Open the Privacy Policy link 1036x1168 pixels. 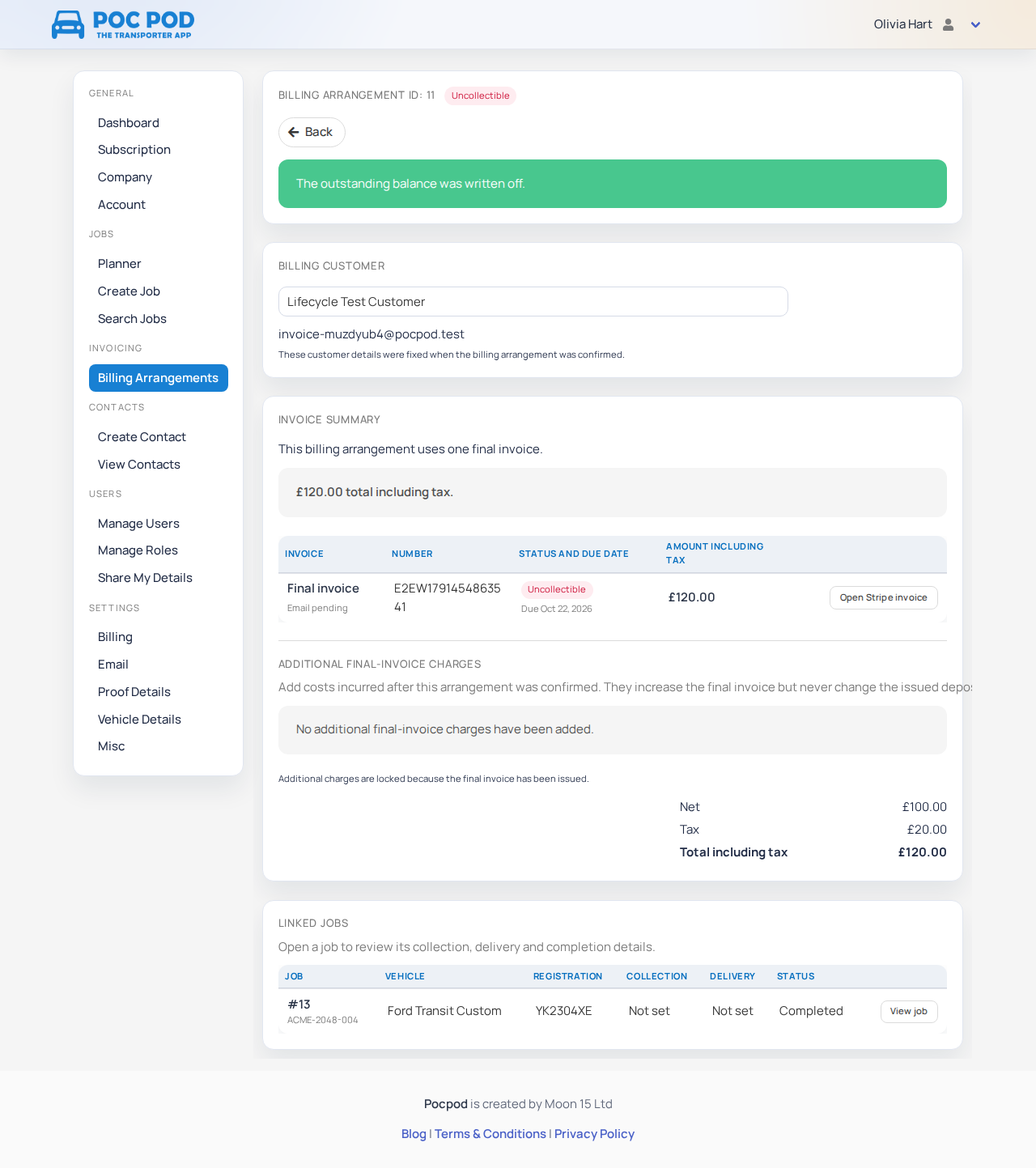click(594, 1134)
